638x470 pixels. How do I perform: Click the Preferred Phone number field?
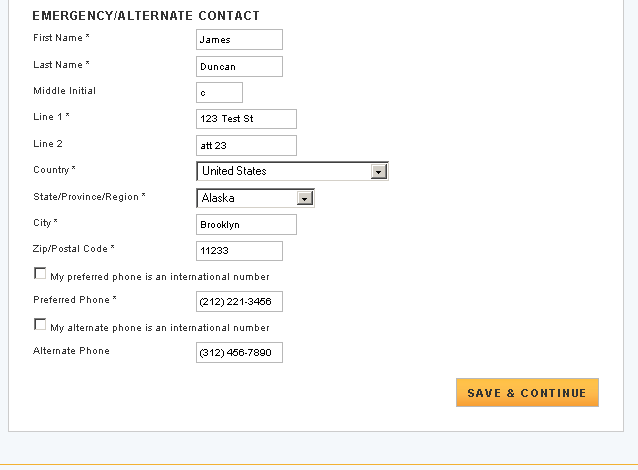(239, 302)
